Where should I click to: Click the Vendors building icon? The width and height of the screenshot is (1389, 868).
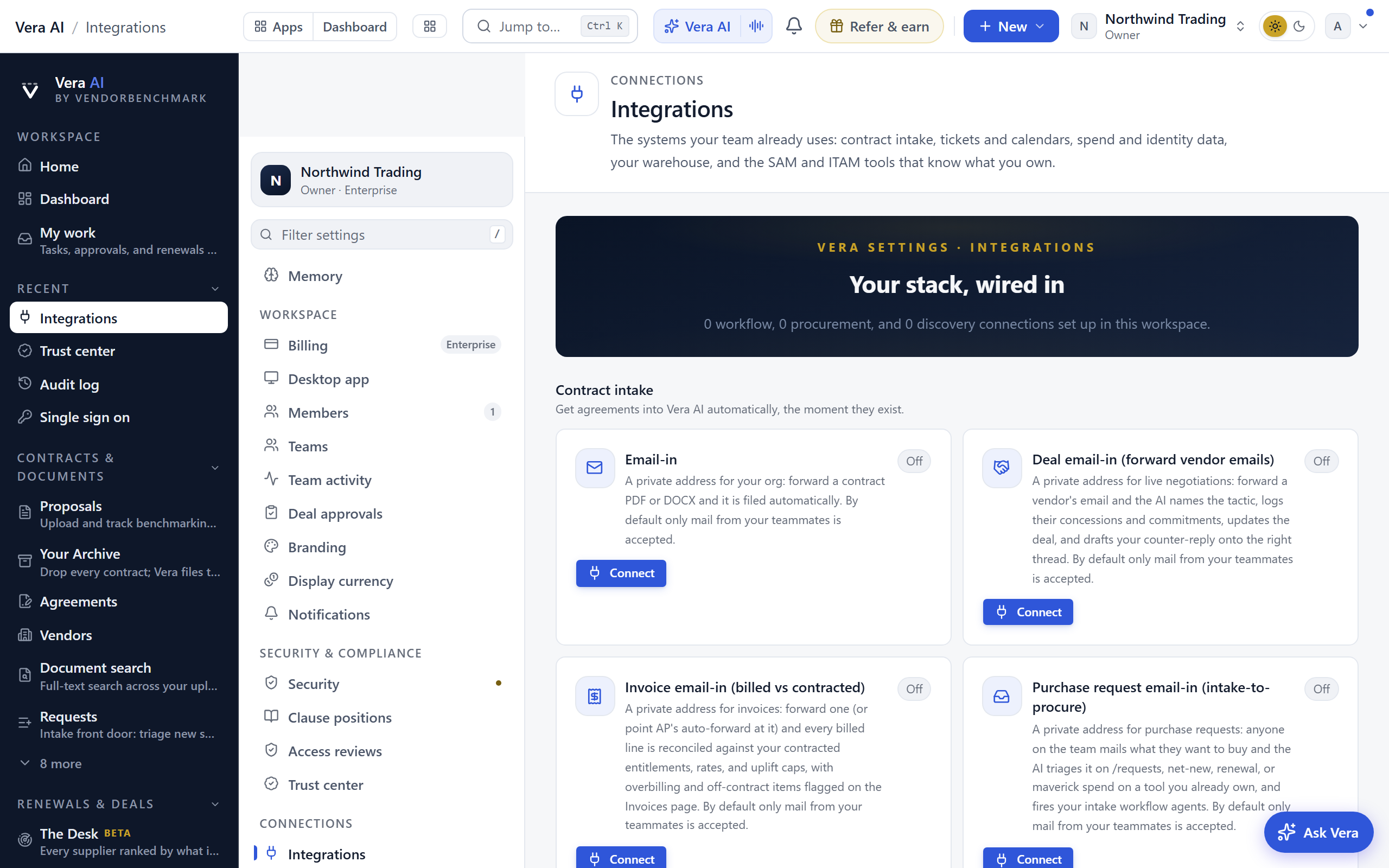tap(24, 635)
